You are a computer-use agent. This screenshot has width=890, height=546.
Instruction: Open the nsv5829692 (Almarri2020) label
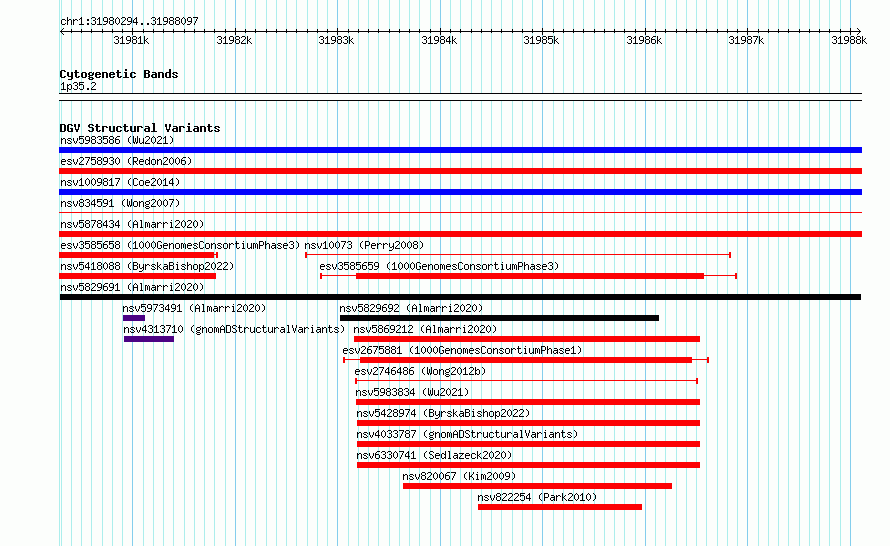tap(411, 308)
